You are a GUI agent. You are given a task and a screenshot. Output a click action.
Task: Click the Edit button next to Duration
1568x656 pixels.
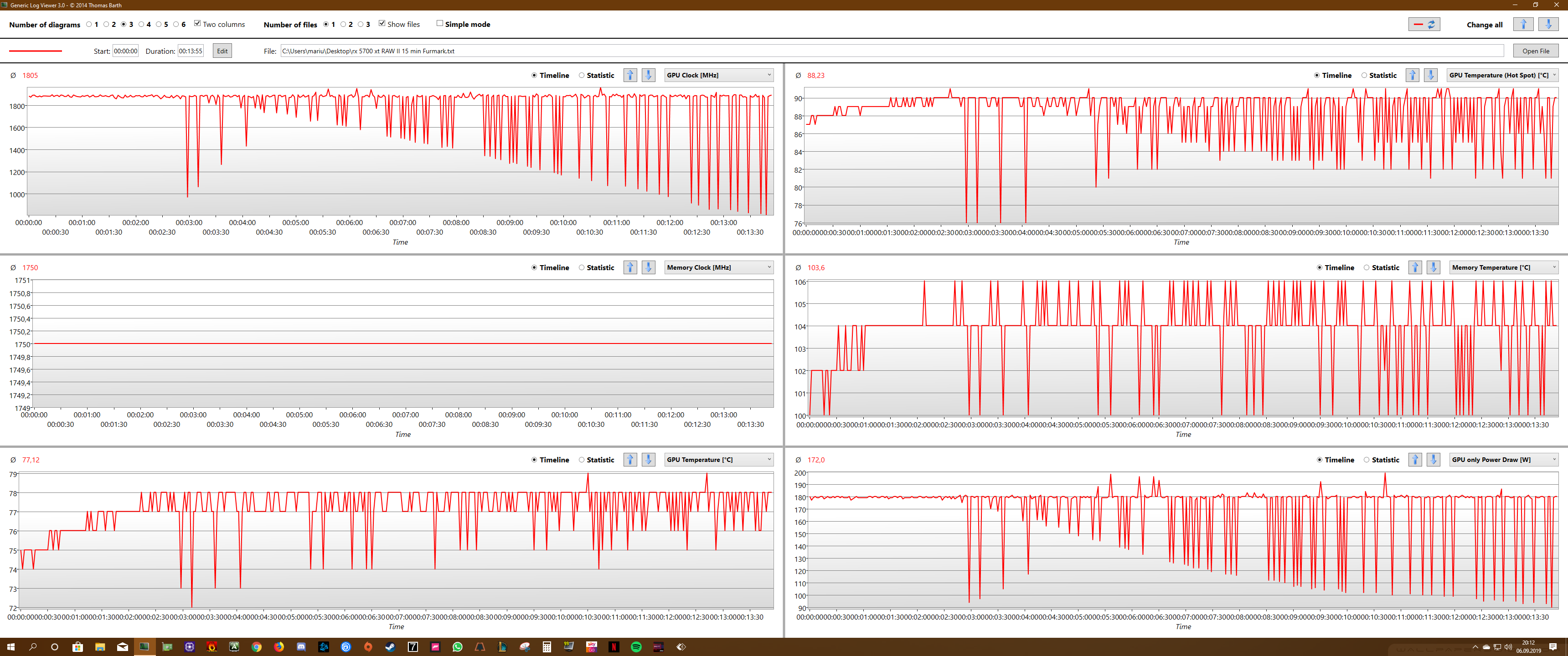click(222, 51)
